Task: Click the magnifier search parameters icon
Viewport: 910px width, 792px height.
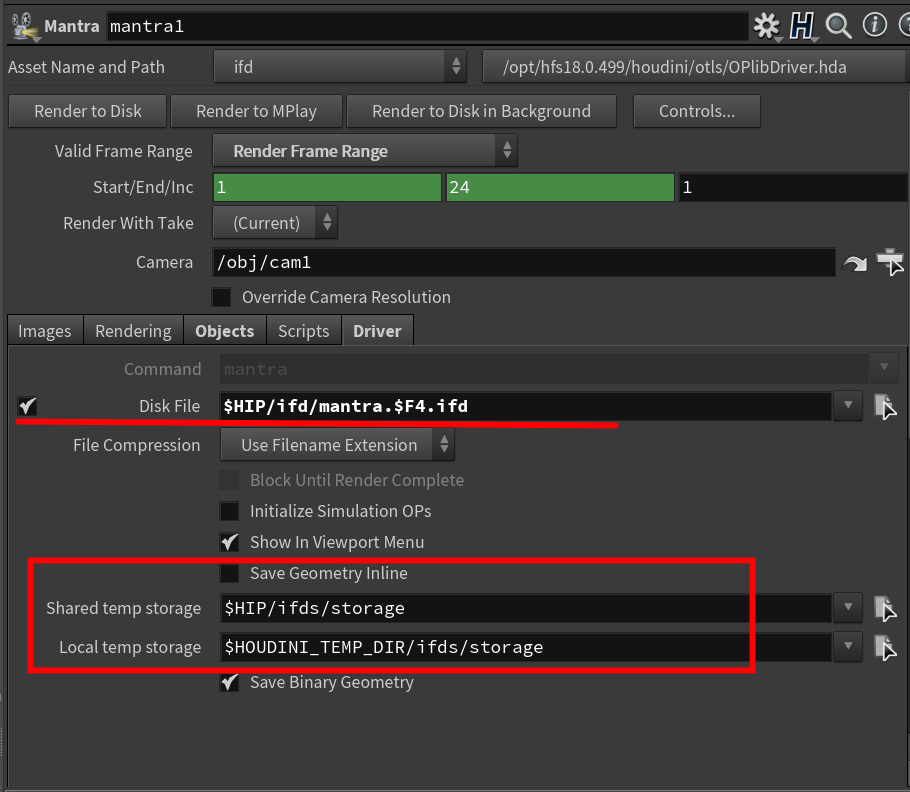Action: pyautogui.click(x=838, y=26)
